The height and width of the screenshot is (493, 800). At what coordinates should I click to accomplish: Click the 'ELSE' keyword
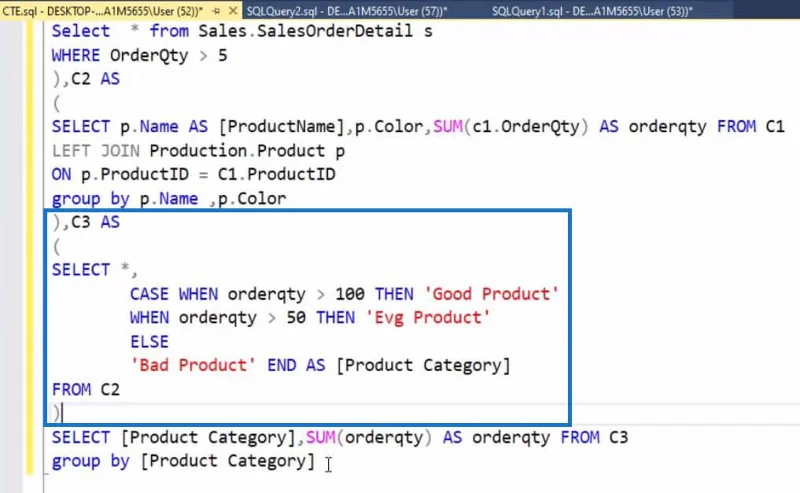(x=149, y=342)
